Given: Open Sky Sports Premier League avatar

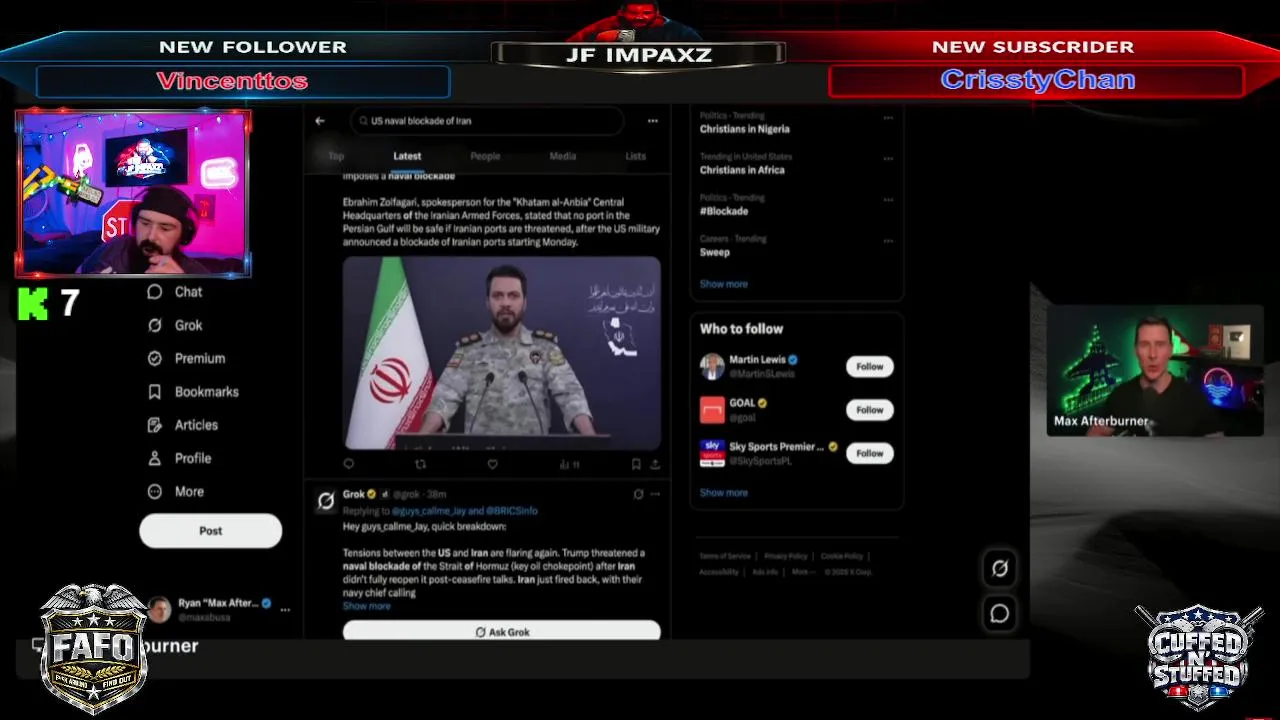Looking at the screenshot, I should 712,454.
